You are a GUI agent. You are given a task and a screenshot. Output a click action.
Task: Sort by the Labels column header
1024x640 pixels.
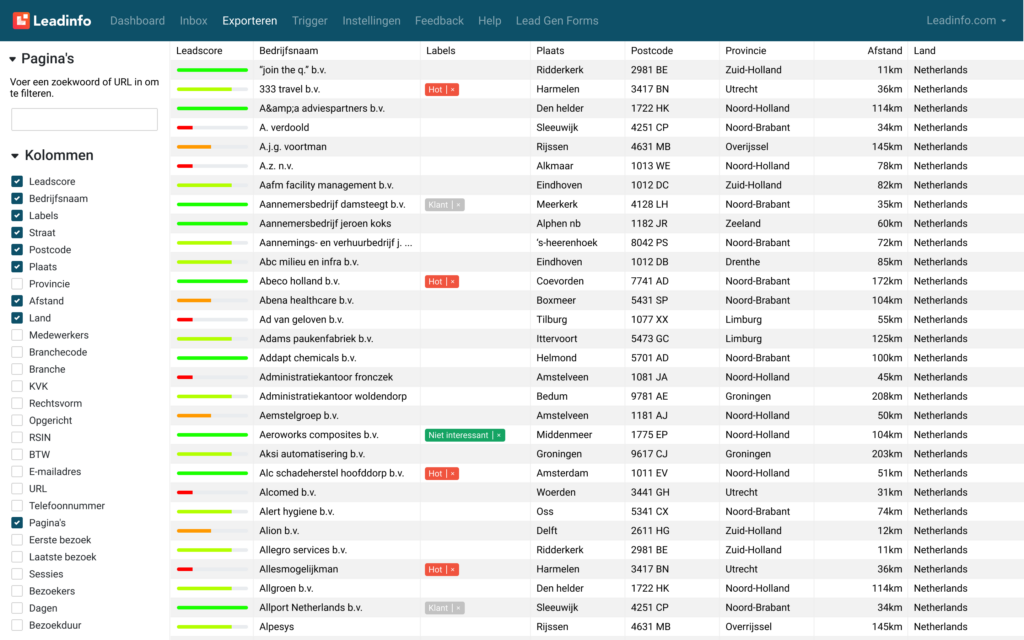point(441,51)
